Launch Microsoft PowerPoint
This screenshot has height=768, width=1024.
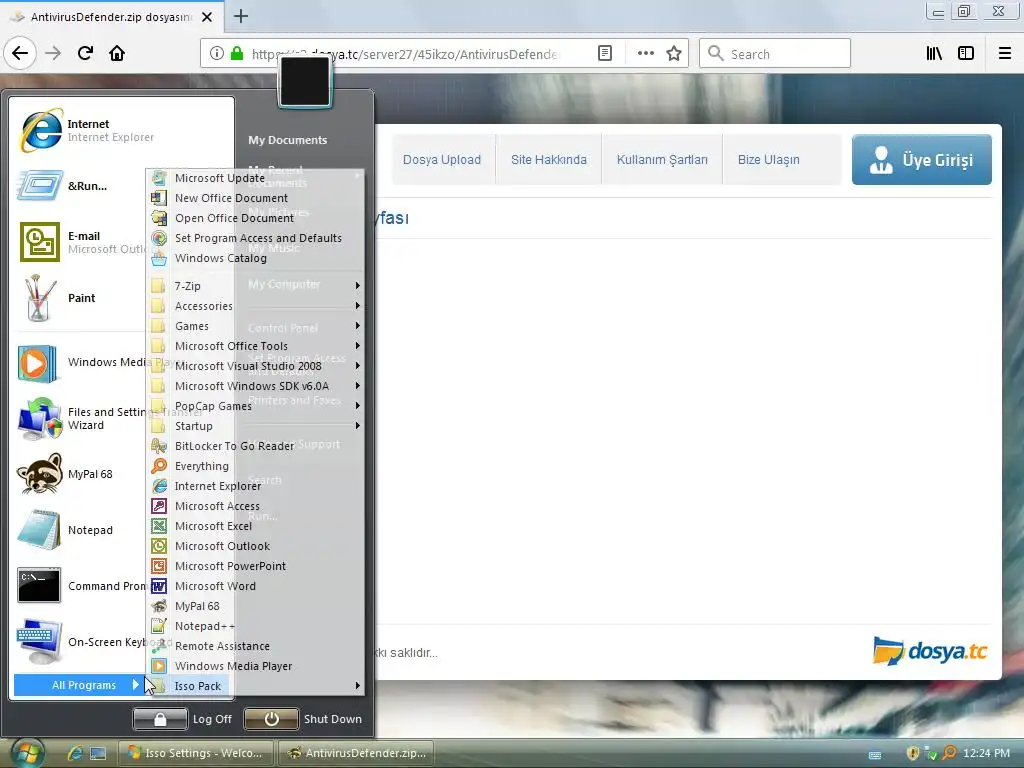coord(255,566)
